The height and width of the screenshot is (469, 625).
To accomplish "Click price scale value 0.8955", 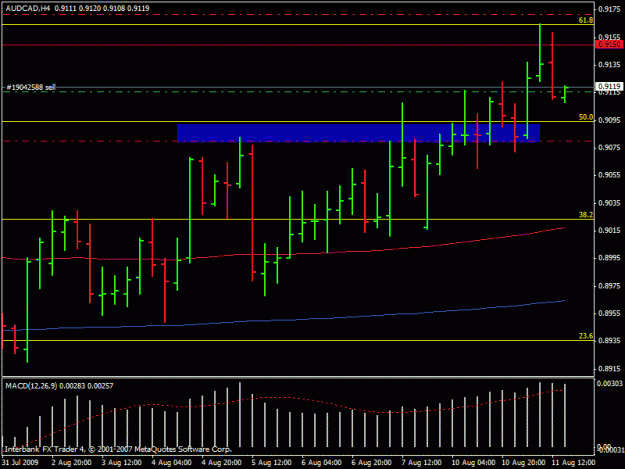I will coord(610,313).
